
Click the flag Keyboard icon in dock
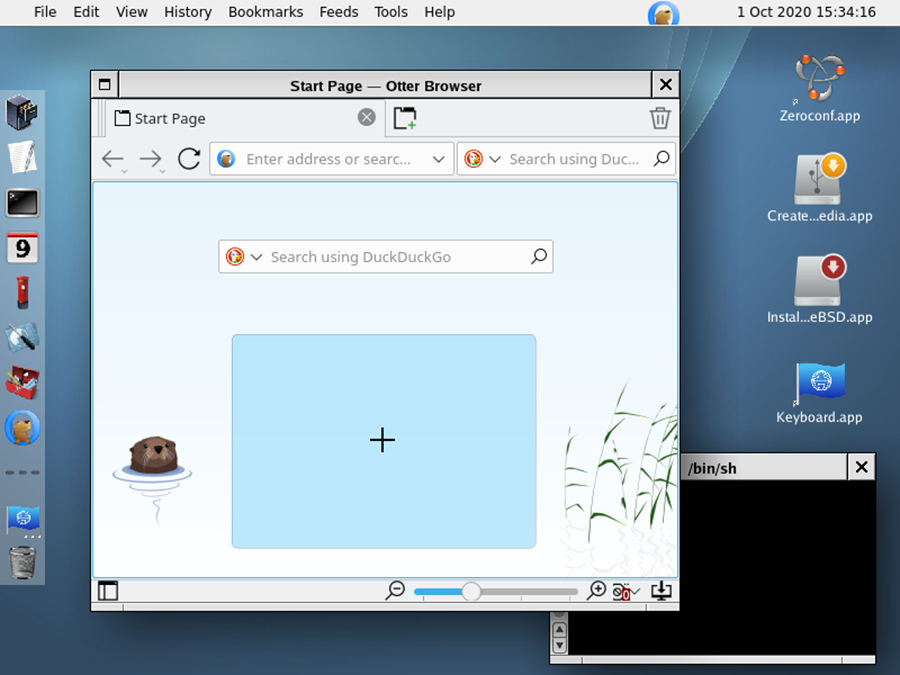[x=22, y=518]
